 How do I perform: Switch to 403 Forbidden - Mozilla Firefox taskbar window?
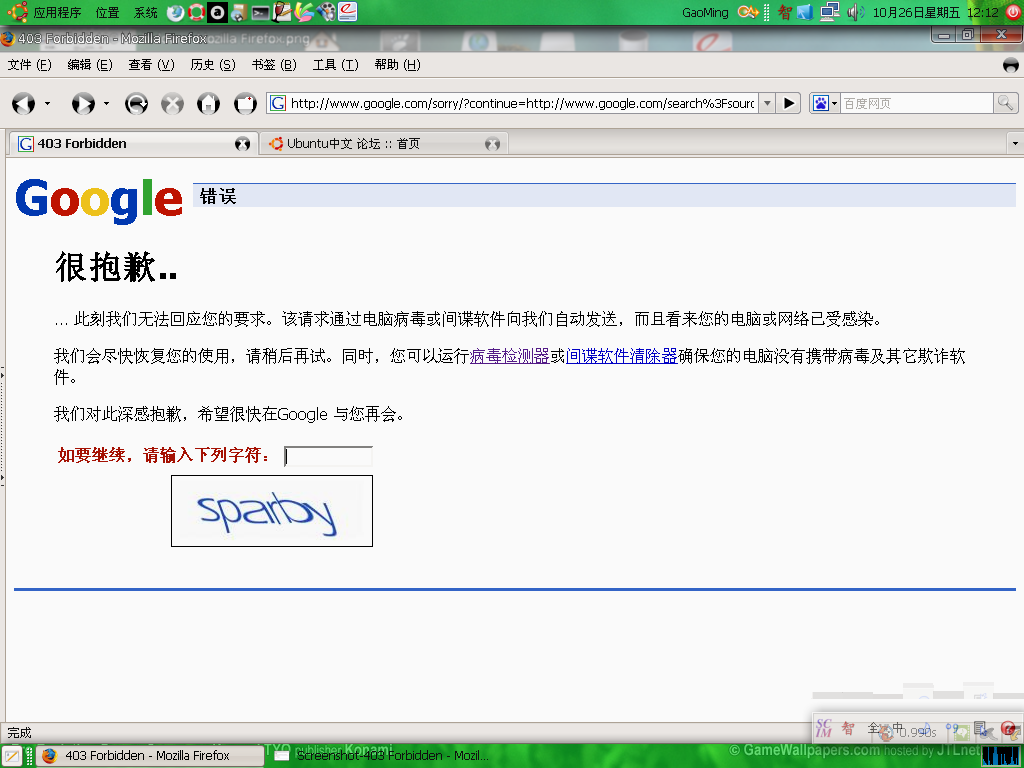[x=150, y=756]
